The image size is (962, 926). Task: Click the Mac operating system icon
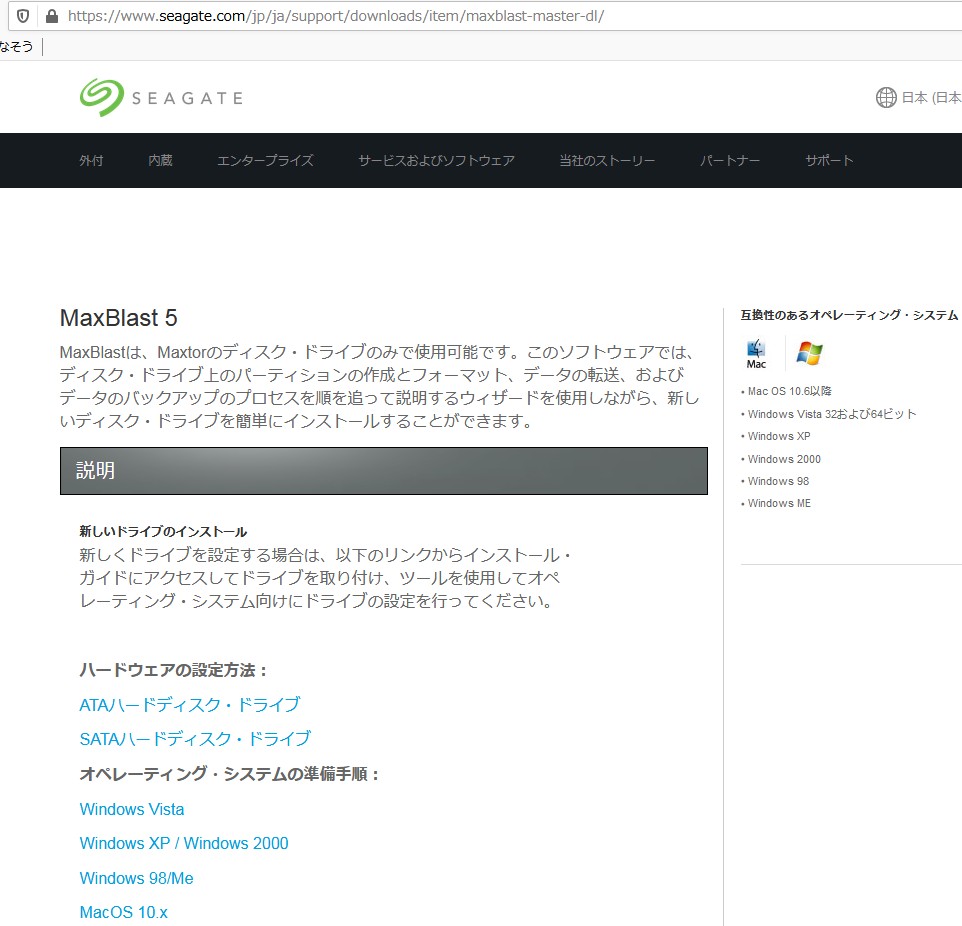click(x=756, y=353)
